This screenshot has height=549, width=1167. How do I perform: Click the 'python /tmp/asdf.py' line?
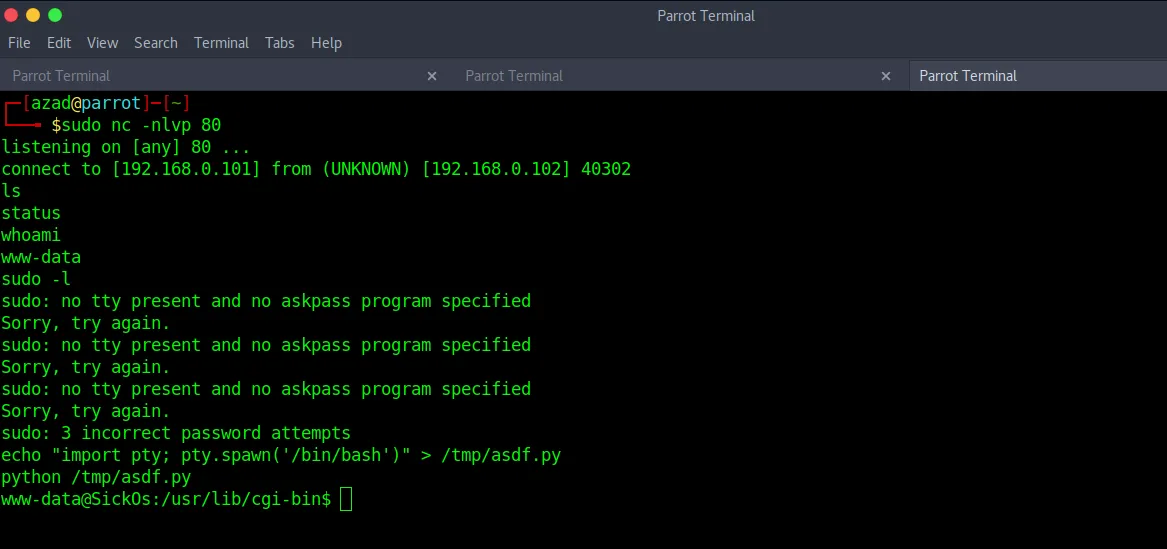pyautogui.click(x=96, y=477)
